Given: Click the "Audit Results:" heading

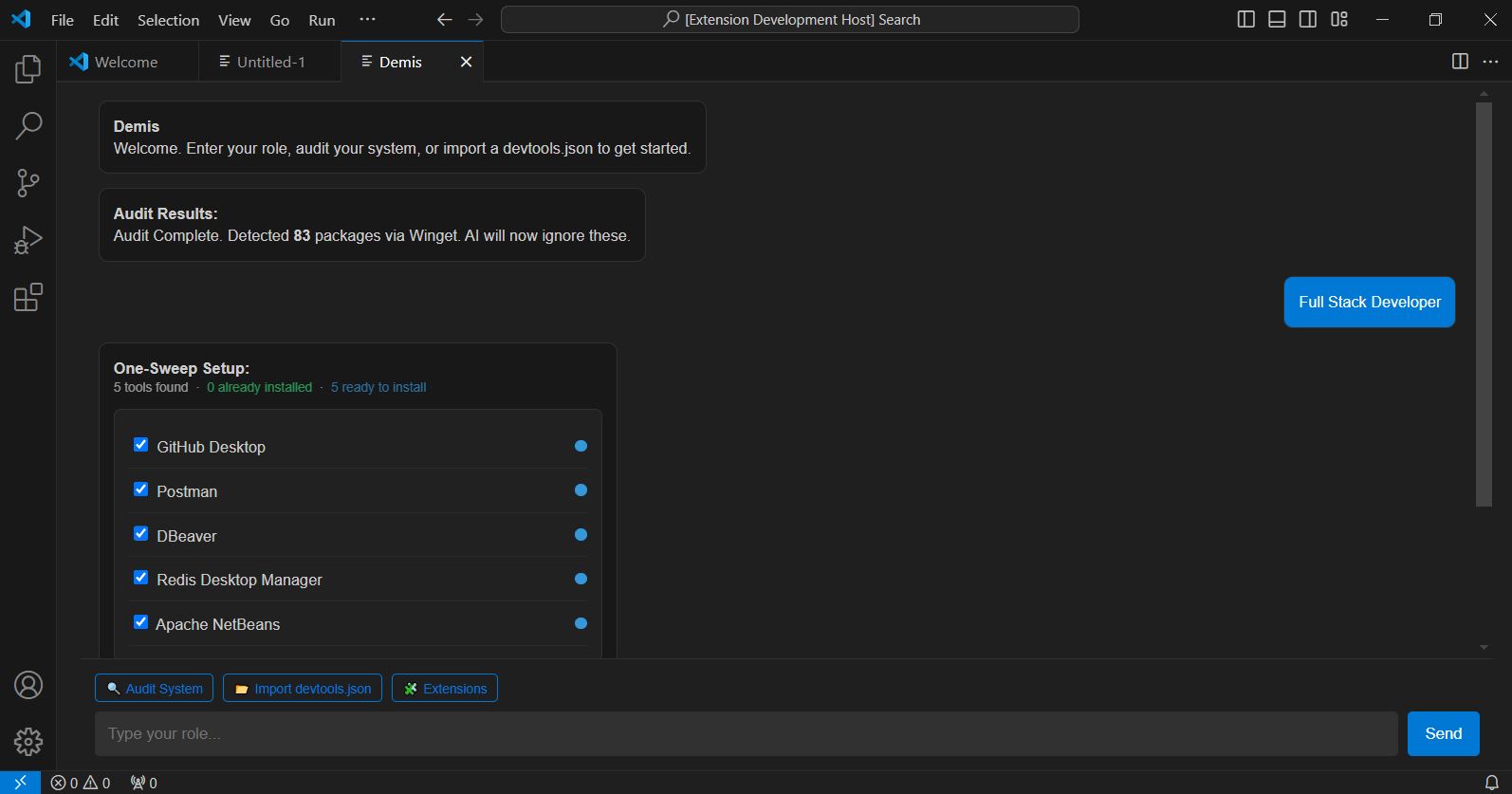Looking at the screenshot, I should [165, 213].
